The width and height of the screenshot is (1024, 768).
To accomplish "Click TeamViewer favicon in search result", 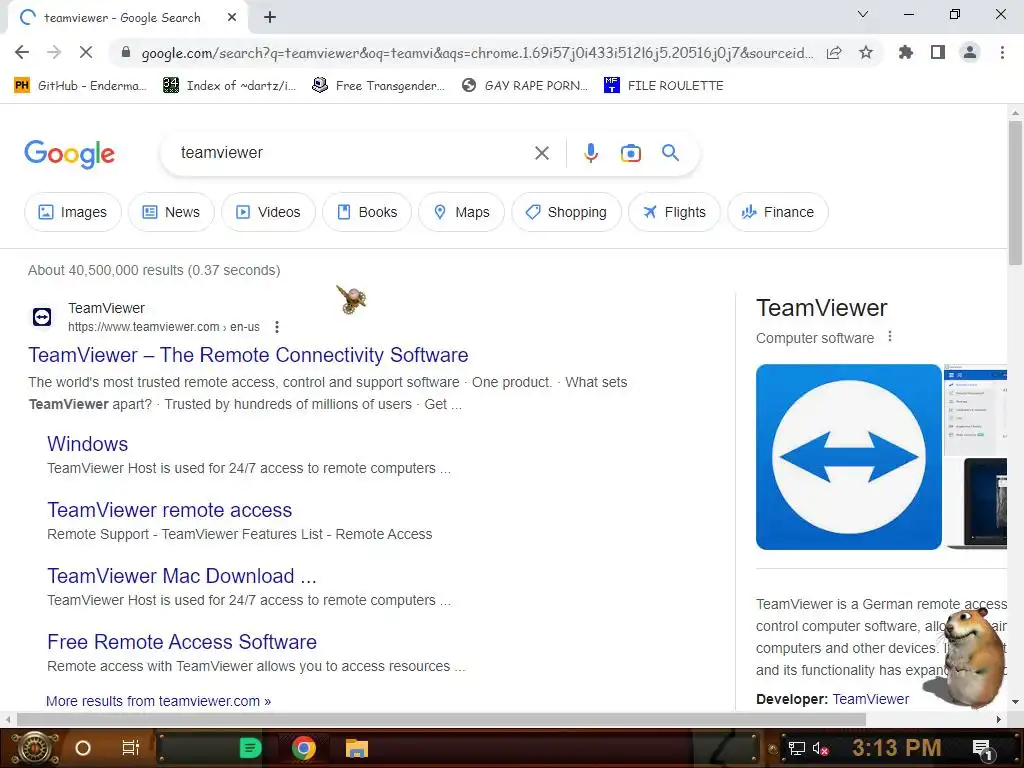I will tap(42, 317).
